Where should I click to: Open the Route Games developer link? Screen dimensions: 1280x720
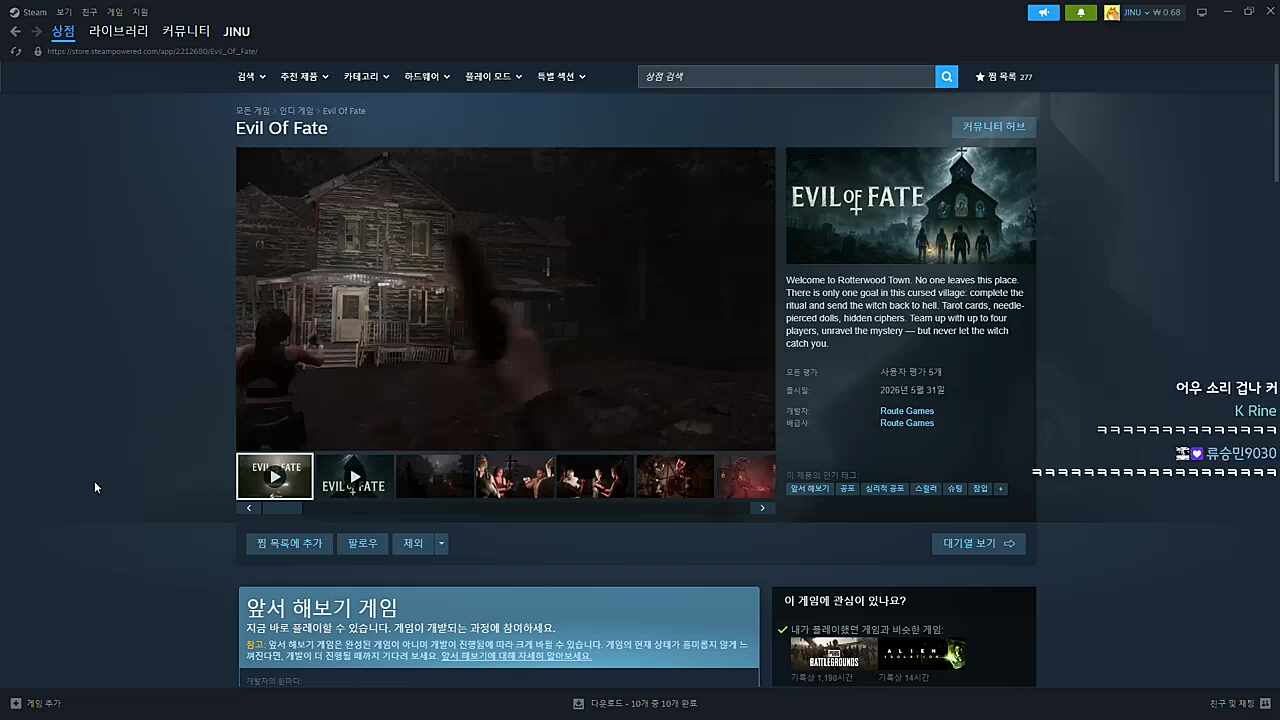[907, 411]
